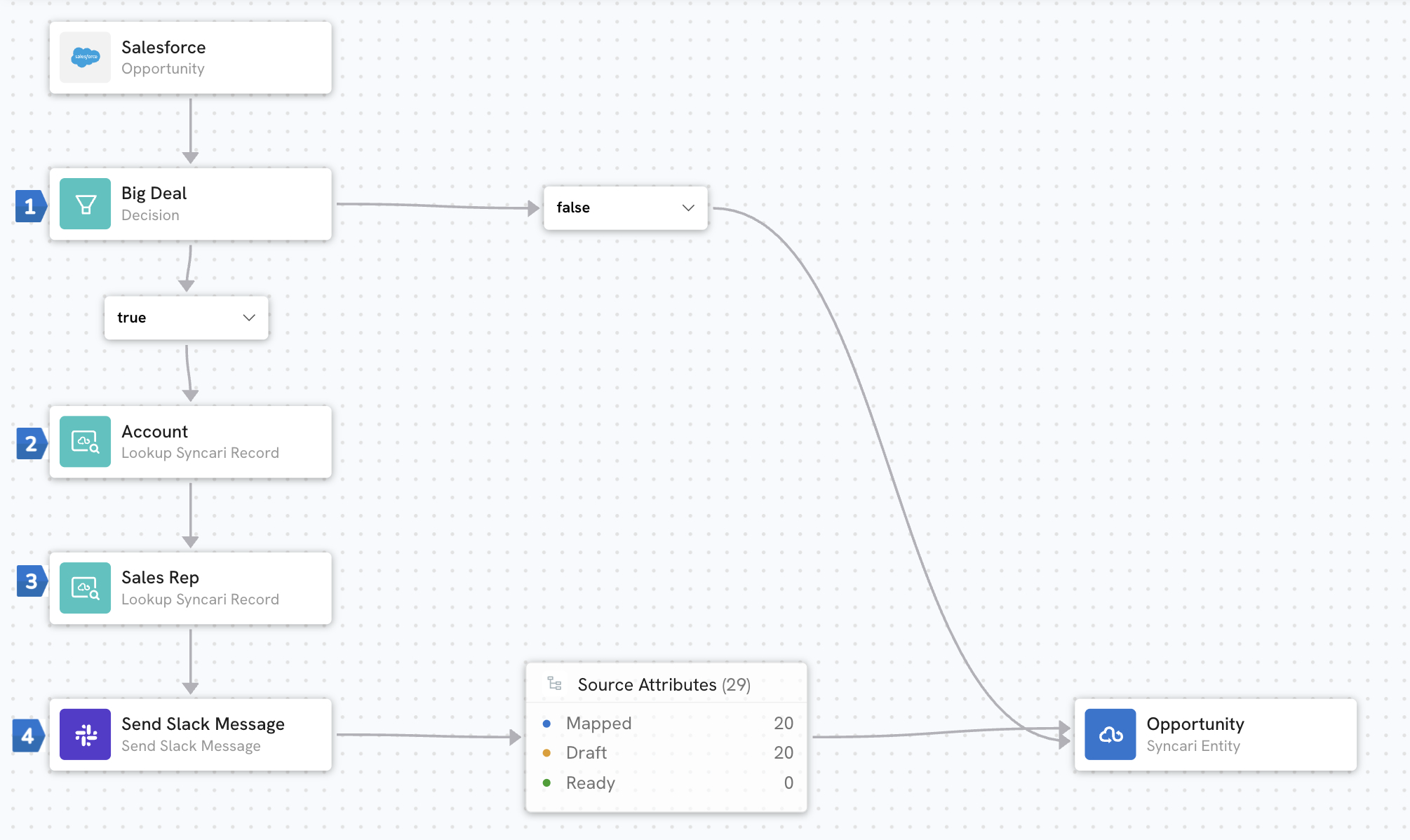Click the gray Send Slack Message subtitle
This screenshot has width=1410, height=840.
(191, 746)
